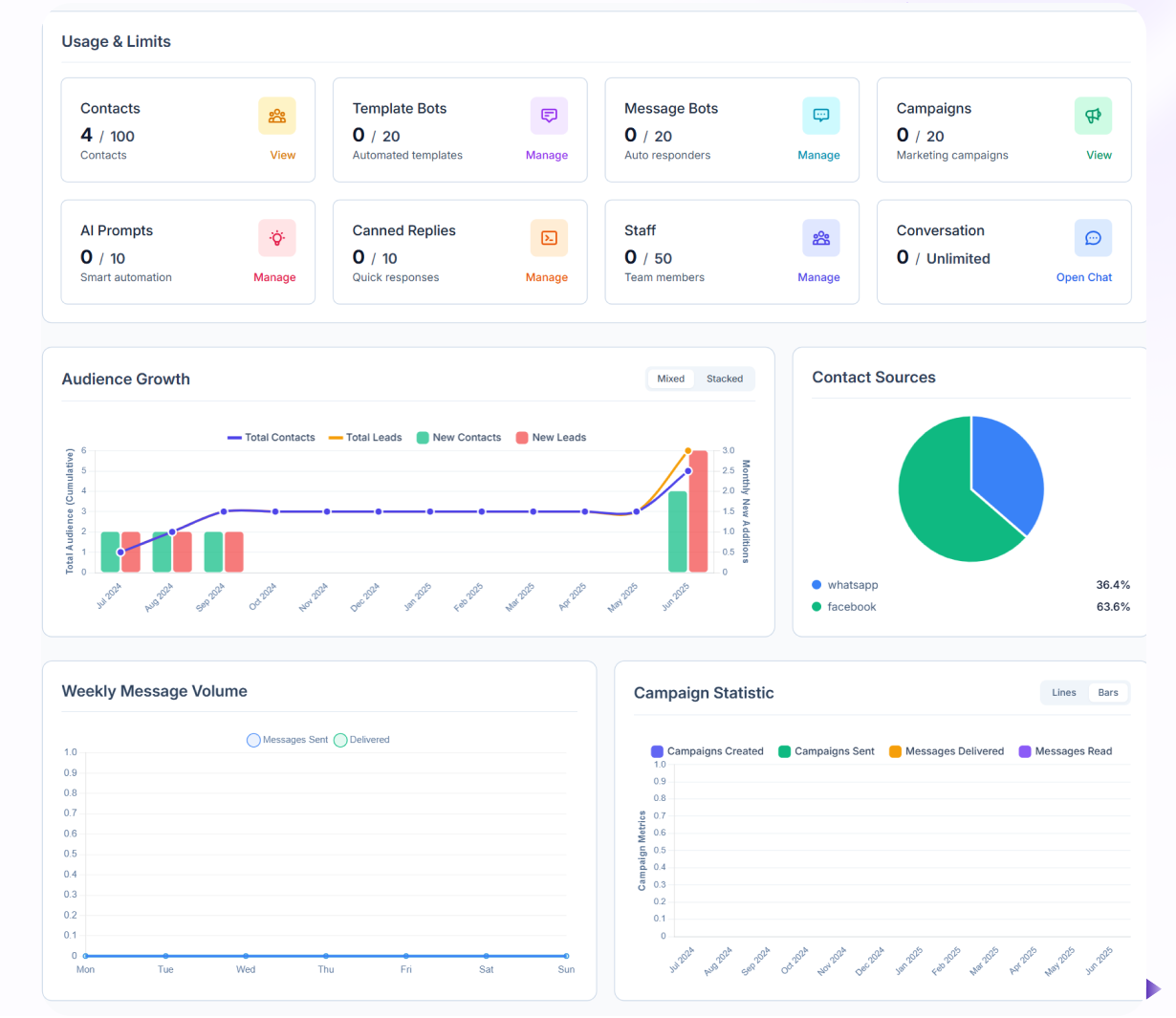Switch Audience Growth to Stacked view
The width and height of the screenshot is (1176, 1018).
coord(724,379)
